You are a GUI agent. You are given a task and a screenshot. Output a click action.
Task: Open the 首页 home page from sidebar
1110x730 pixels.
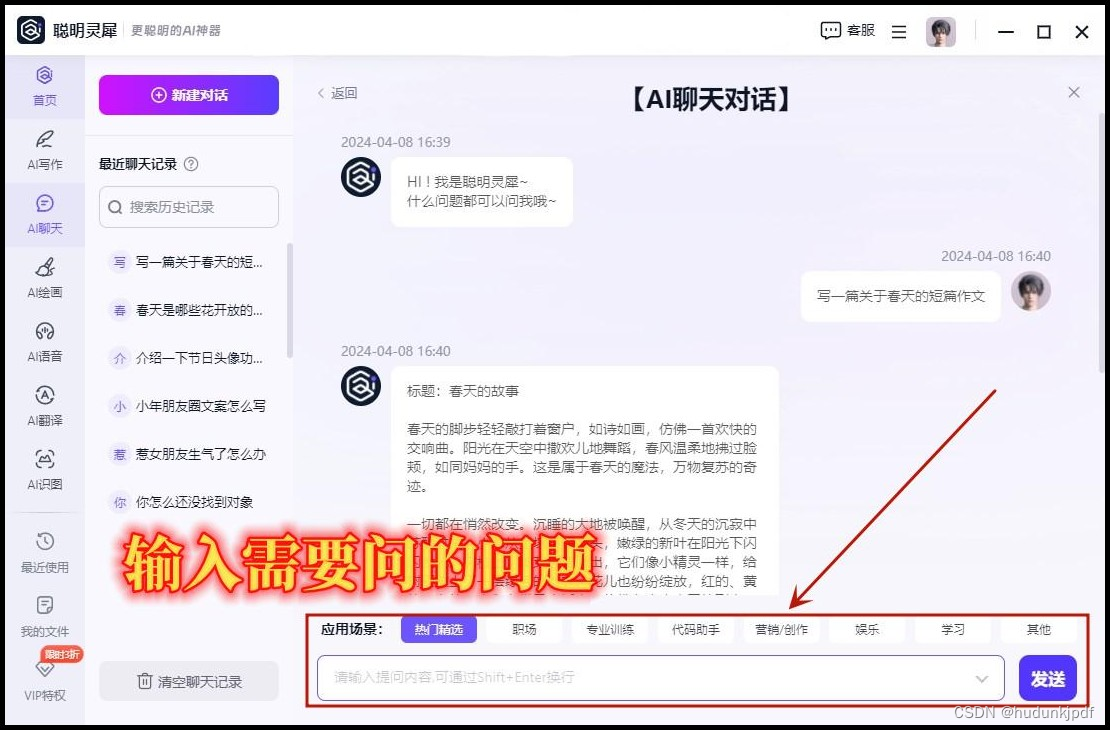click(x=44, y=88)
